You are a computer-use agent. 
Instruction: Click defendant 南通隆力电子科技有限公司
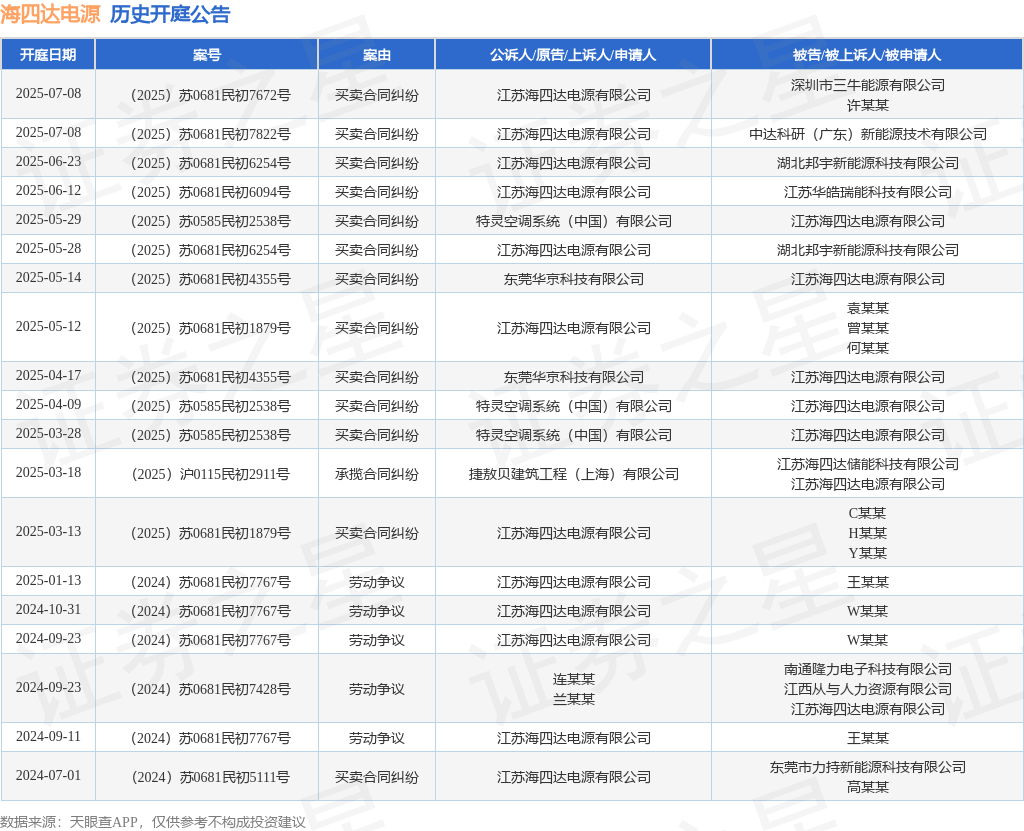[867, 670]
